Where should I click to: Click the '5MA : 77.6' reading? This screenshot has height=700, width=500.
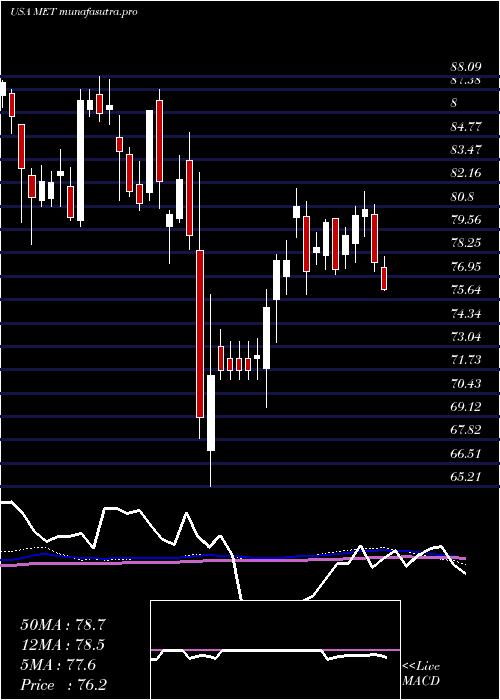click(x=58, y=665)
